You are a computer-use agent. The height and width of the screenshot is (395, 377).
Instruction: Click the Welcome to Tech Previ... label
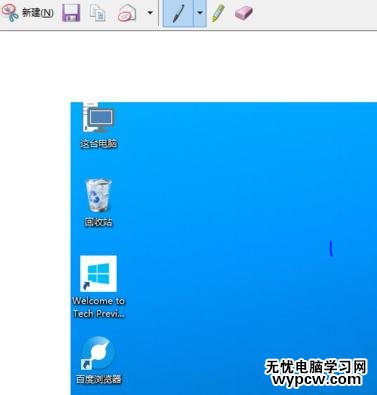[99, 307]
